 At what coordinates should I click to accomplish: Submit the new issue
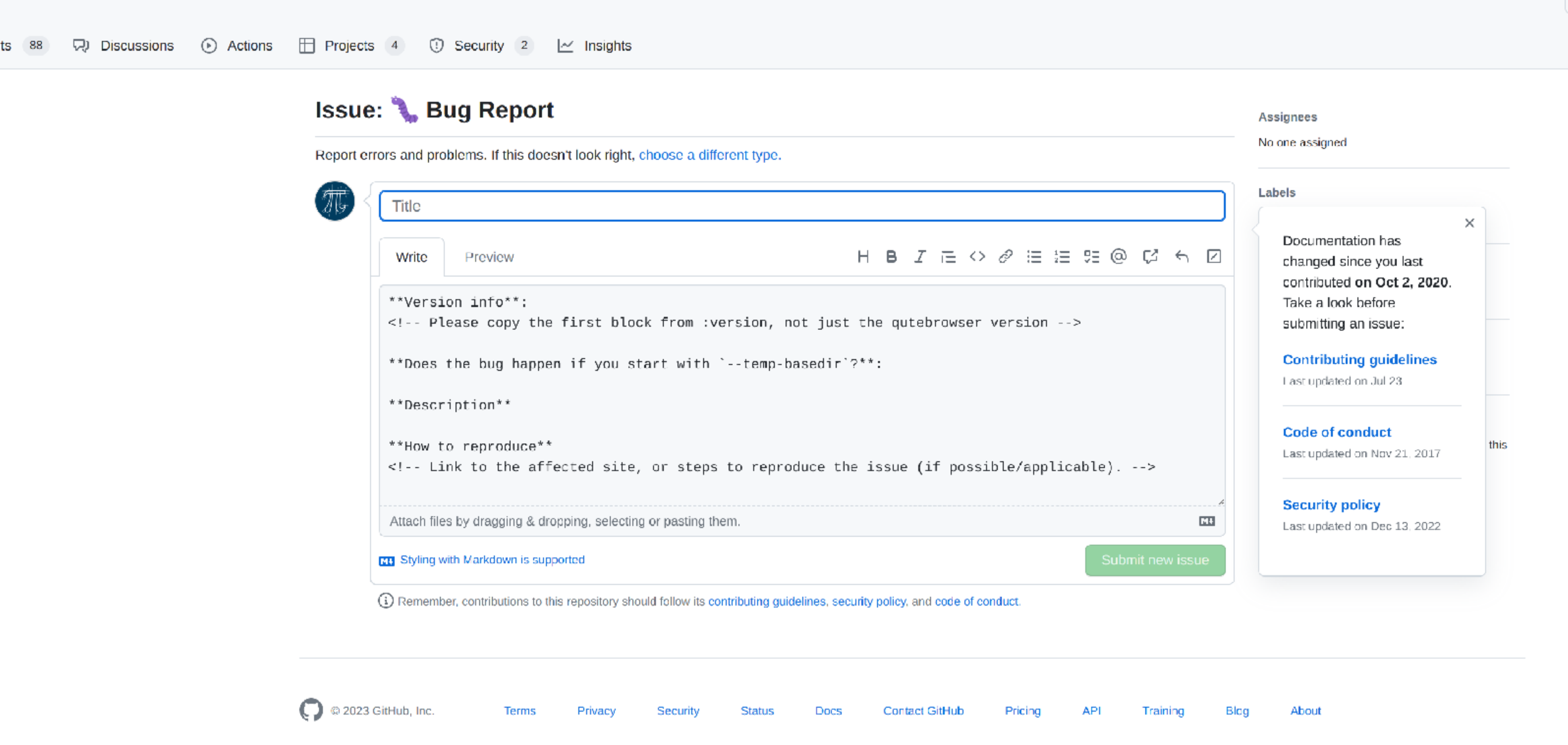point(1155,560)
